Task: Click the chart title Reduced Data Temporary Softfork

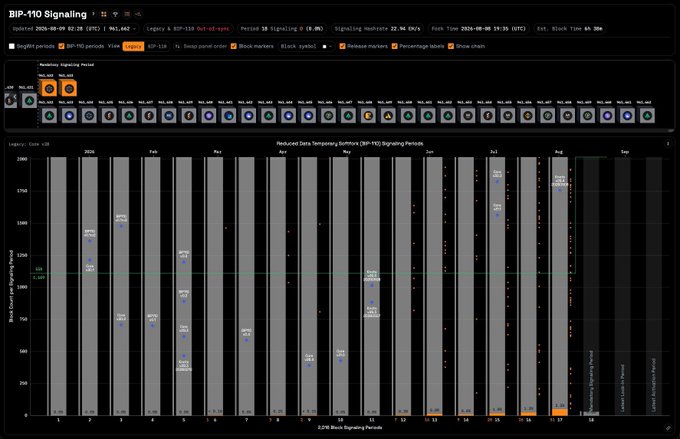Action: (350, 144)
